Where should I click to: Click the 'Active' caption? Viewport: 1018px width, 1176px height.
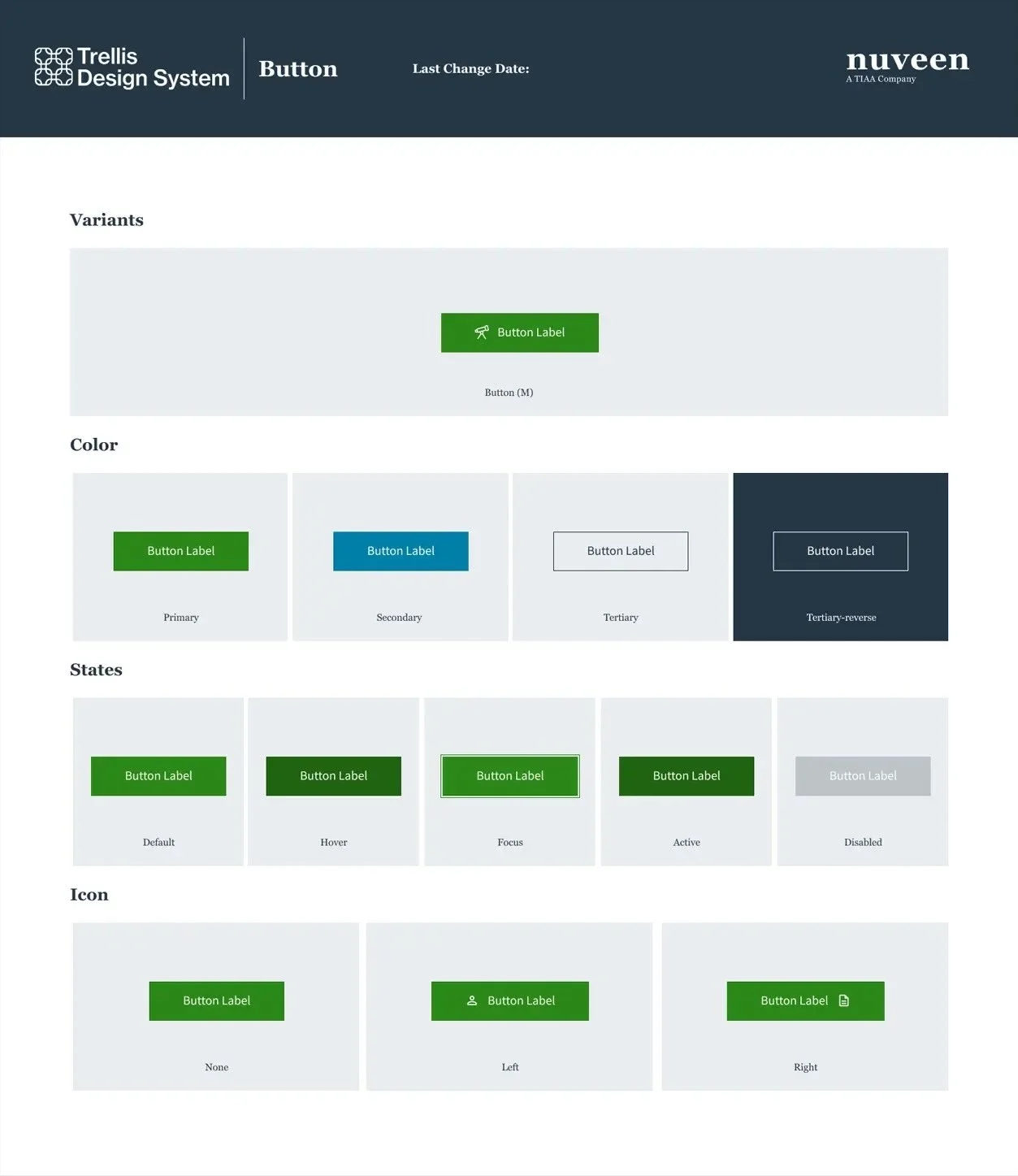pyautogui.click(x=687, y=843)
